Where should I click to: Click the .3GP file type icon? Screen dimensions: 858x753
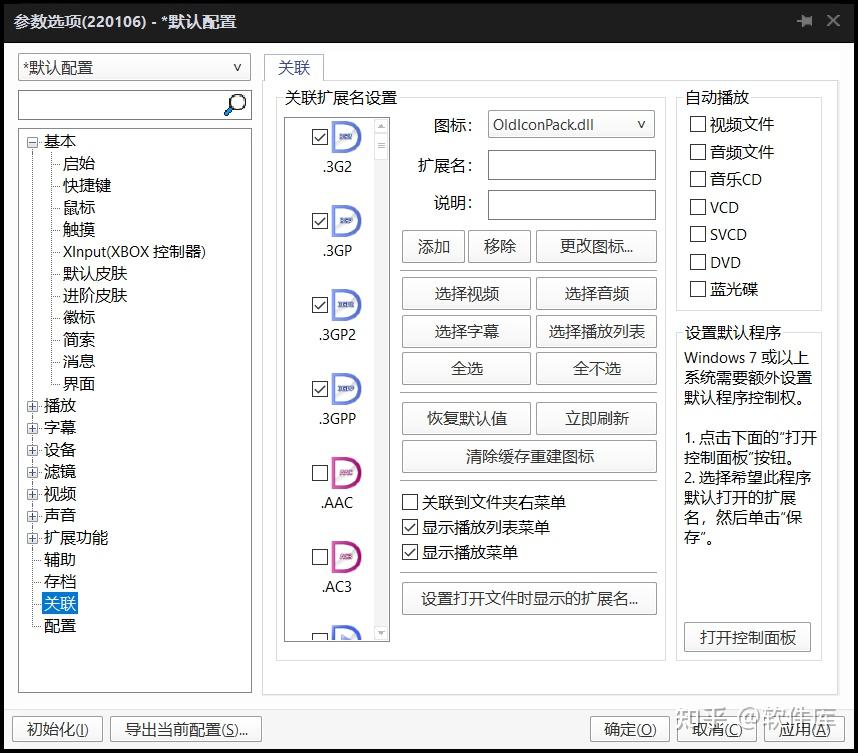point(346,221)
